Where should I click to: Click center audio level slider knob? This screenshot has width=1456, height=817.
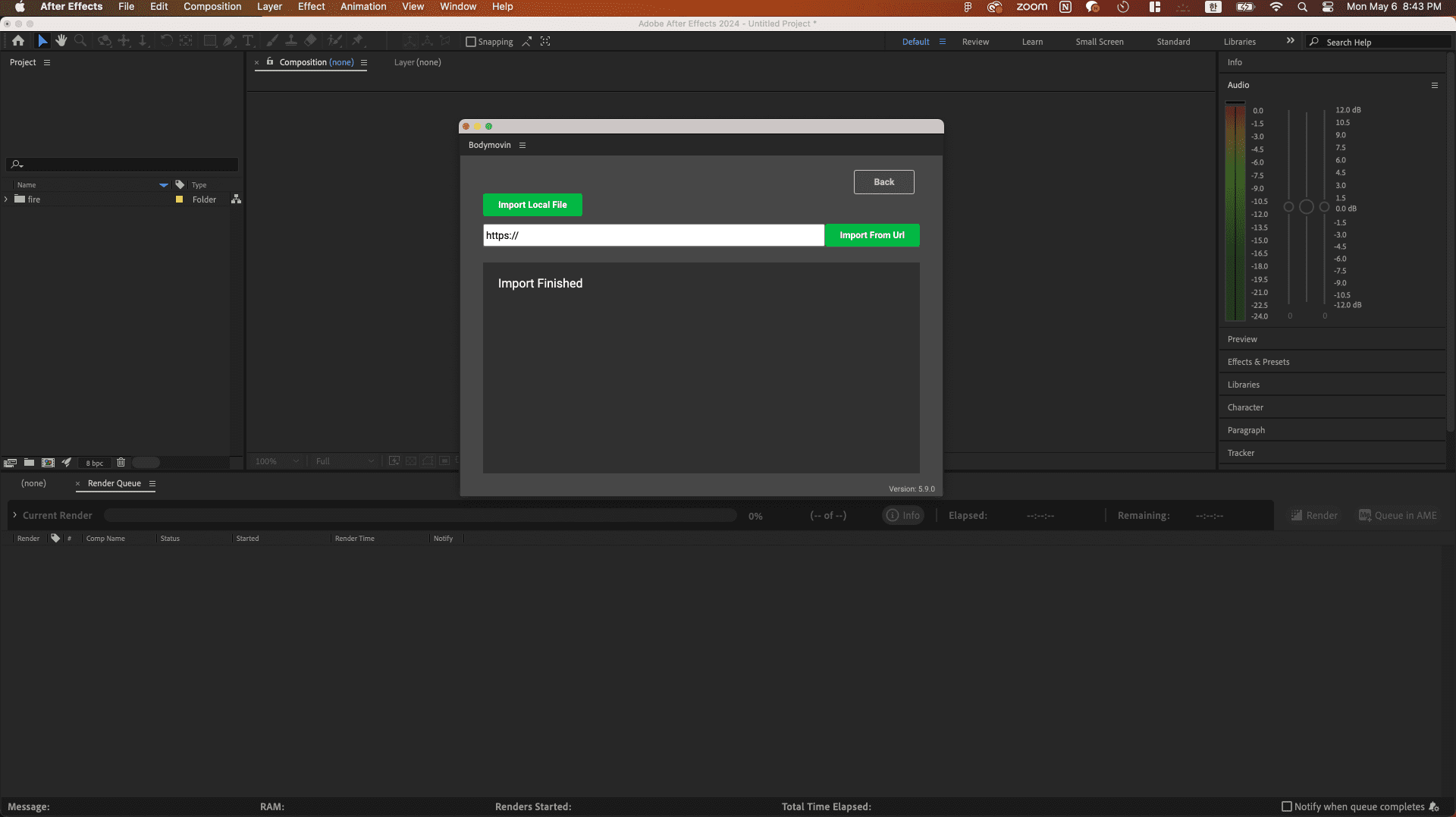pos(1307,207)
